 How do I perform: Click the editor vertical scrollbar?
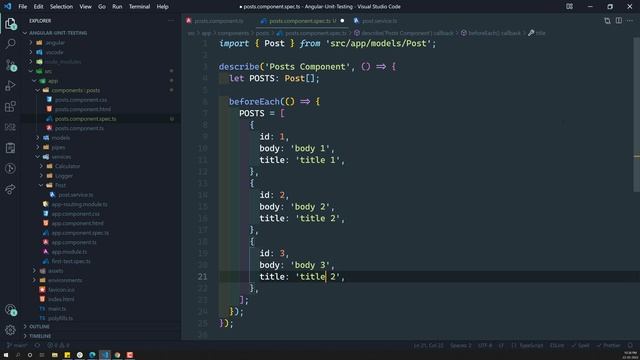point(637,114)
